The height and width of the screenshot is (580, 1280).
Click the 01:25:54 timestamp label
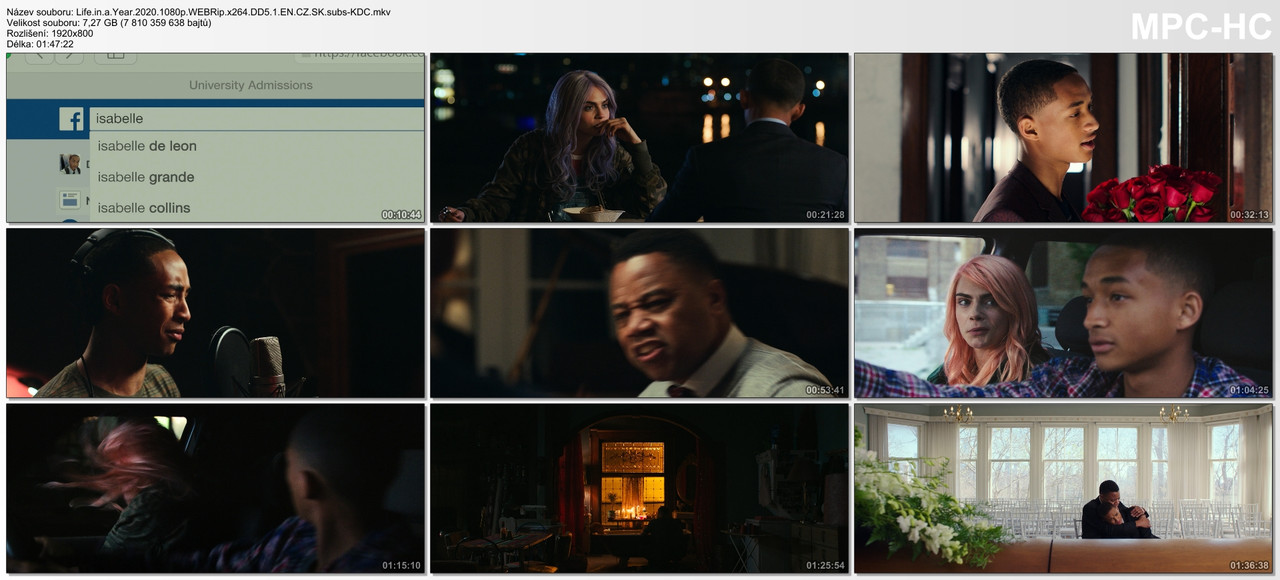click(x=825, y=565)
